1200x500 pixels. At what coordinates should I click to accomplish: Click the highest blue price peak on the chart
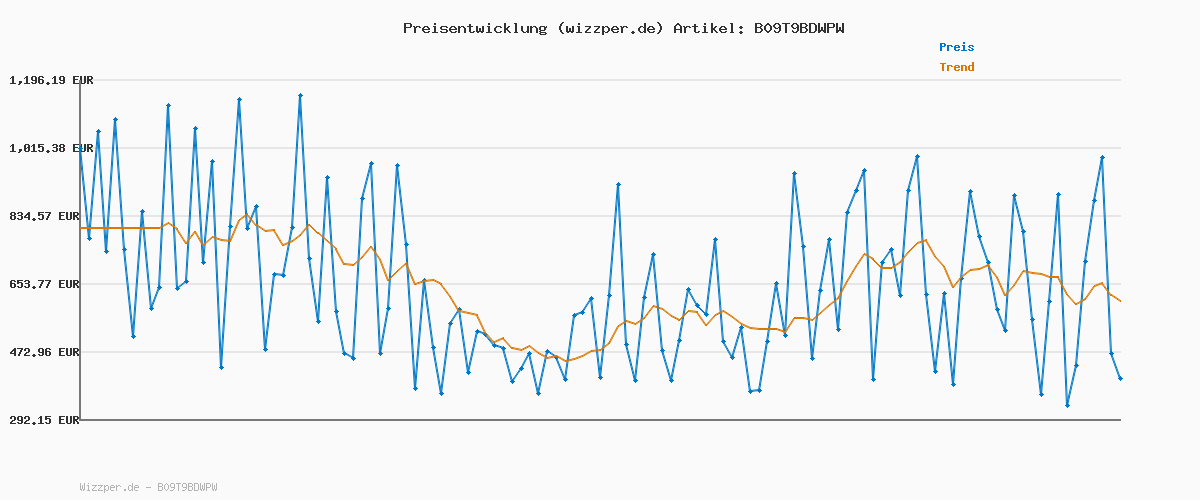point(300,96)
